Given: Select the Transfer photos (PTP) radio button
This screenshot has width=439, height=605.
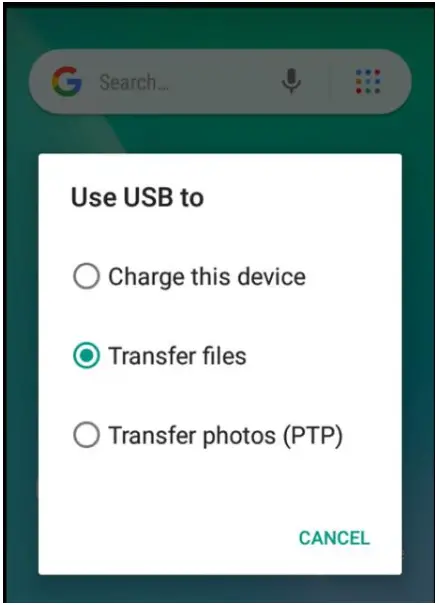Looking at the screenshot, I should pos(86,435).
